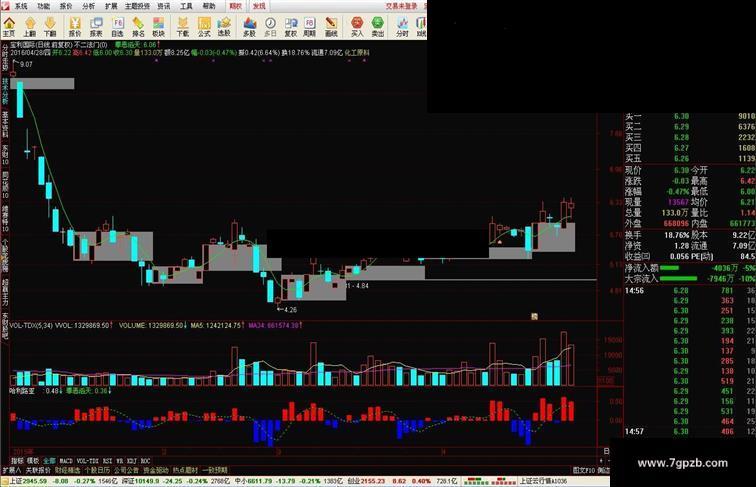The height and width of the screenshot is (487, 756).
Task: Select the 模板 tab below indicator chart
Action: pyautogui.click(x=32, y=461)
